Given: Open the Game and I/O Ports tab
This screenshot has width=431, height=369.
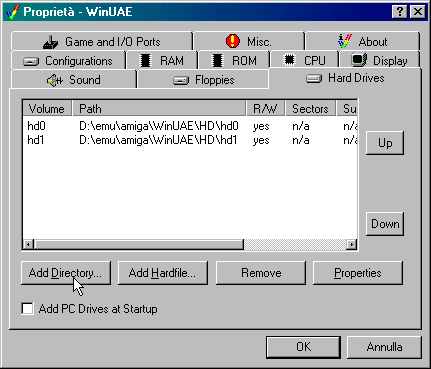Looking at the screenshot, I should point(102,42).
